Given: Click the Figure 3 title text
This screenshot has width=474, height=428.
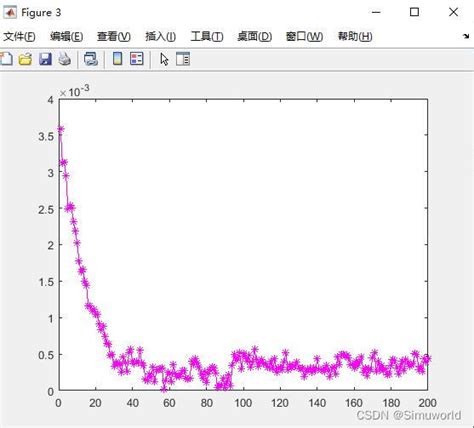Looking at the screenshot, I should point(41,13).
